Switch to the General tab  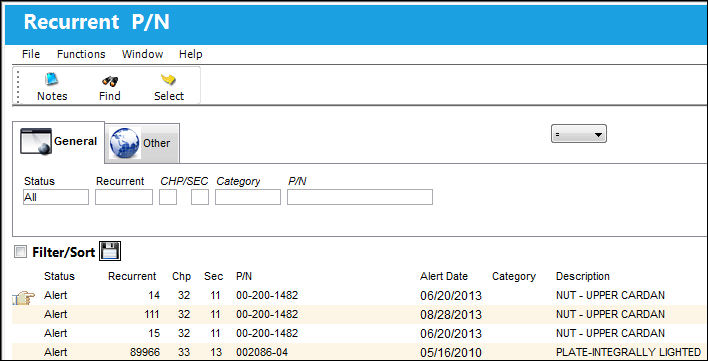pos(59,142)
